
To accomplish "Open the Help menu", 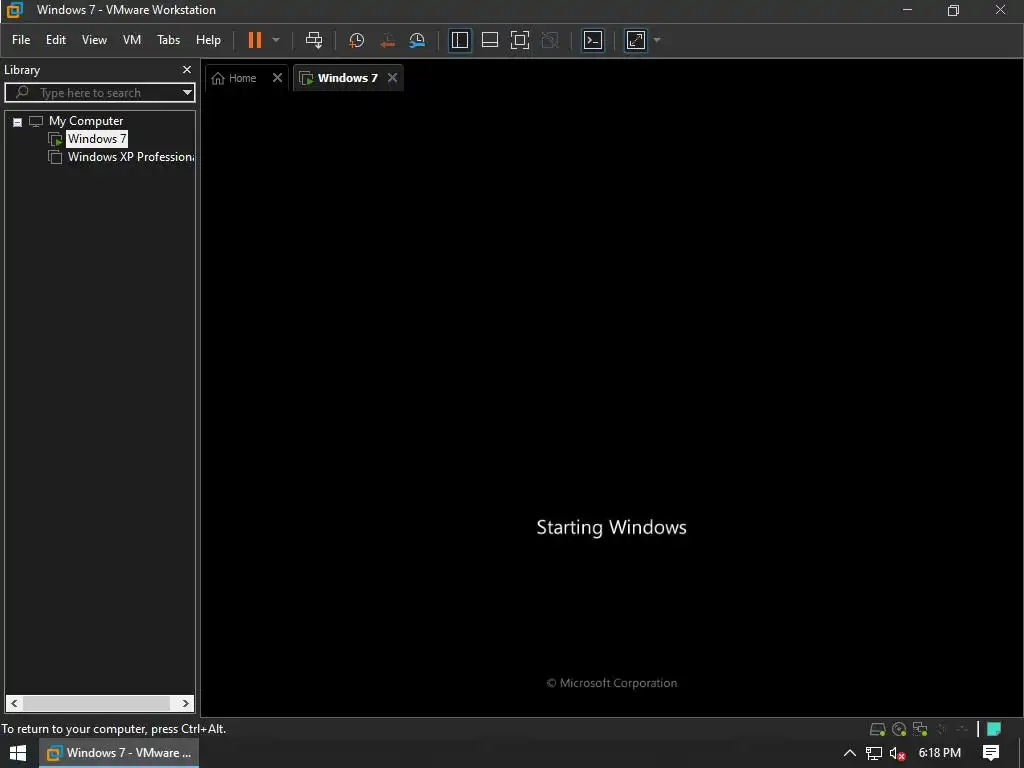I will [x=208, y=40].
